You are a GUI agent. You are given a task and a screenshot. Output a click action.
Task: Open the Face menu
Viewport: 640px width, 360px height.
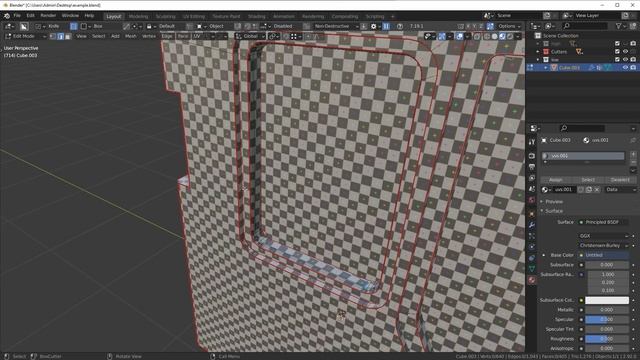(183, 36)
